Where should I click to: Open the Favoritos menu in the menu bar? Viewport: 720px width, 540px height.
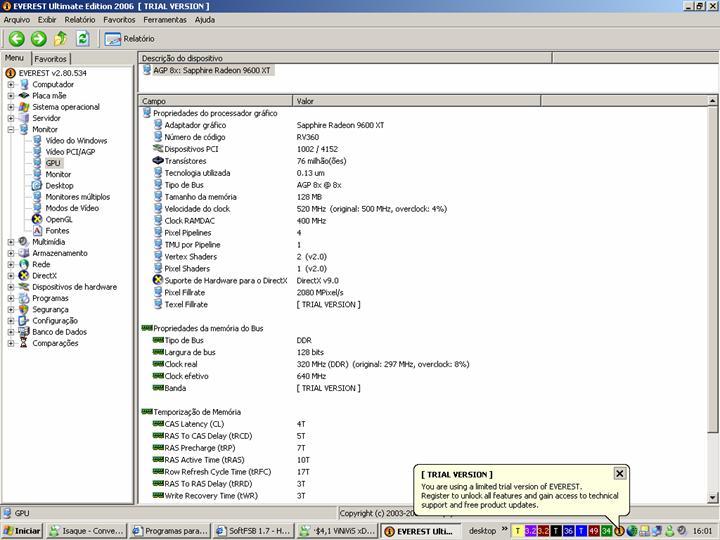click(119, 20)
